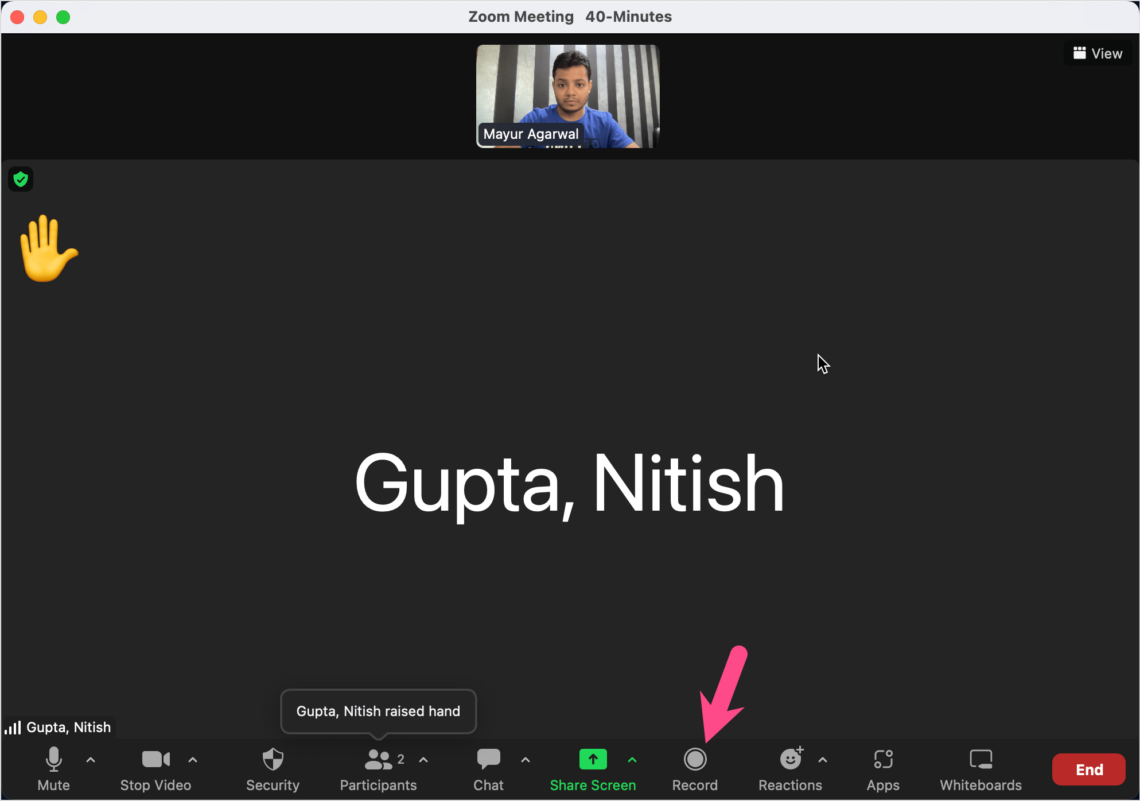Viewport: 1140px width, 801px height.
Task: Open the View menu
Action: click(x=1097, y=53)
